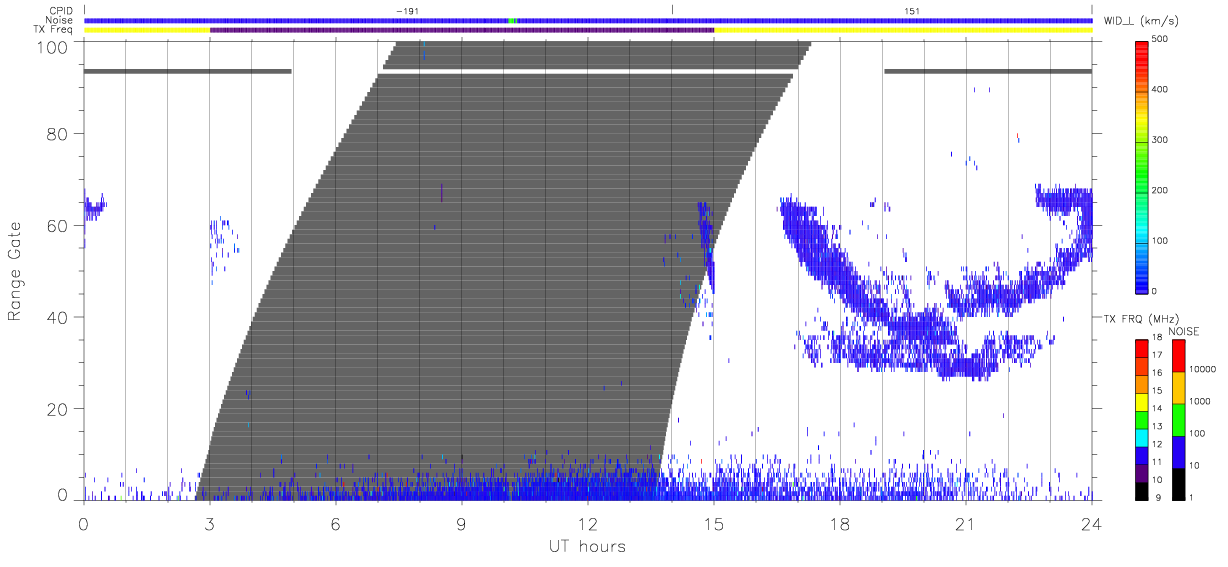This screenshot has width=1228, height=567.
Task: Click the green swatch in the NOISE legend
Action: click(1177, 420)
